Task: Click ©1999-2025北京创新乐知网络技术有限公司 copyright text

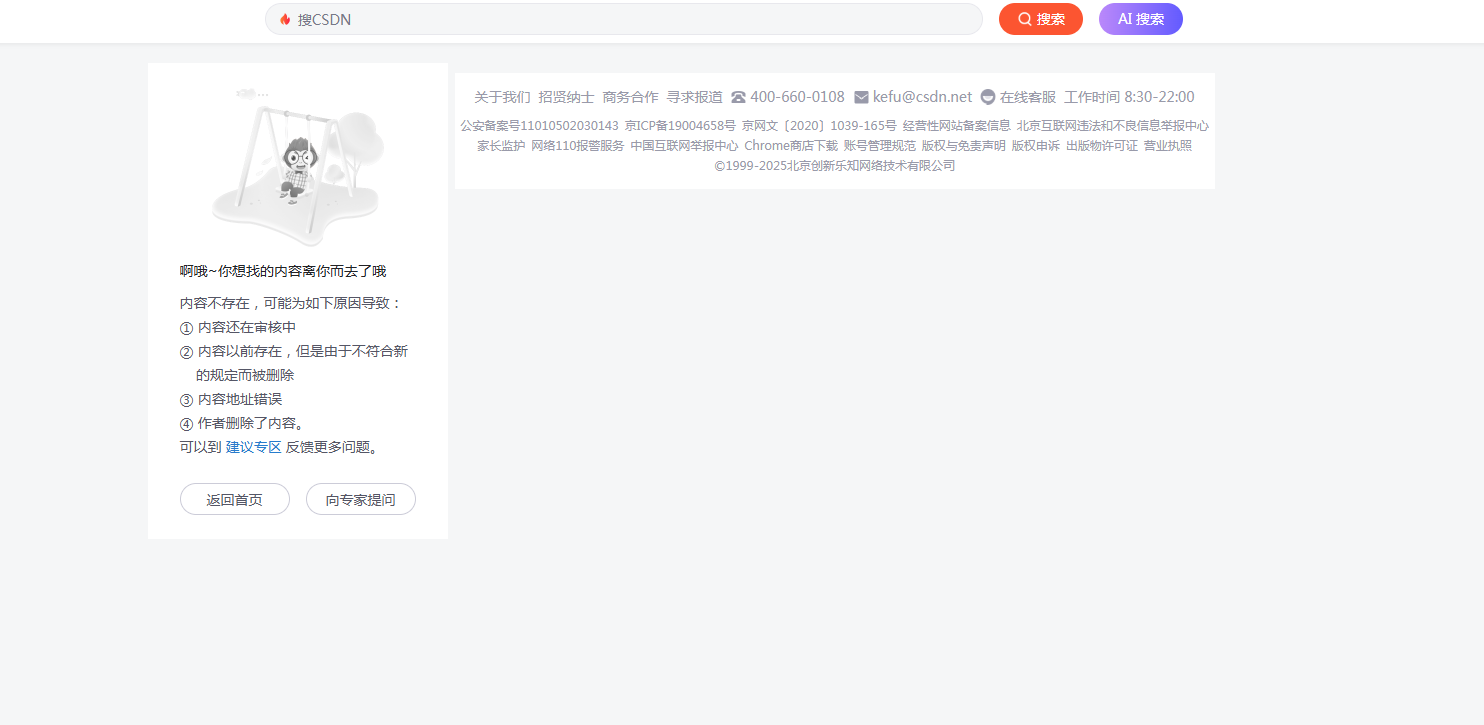Action: point(835,166)
